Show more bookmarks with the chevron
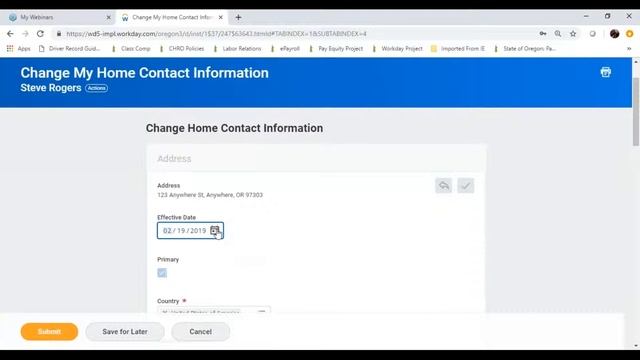 (x=629, y=49)
